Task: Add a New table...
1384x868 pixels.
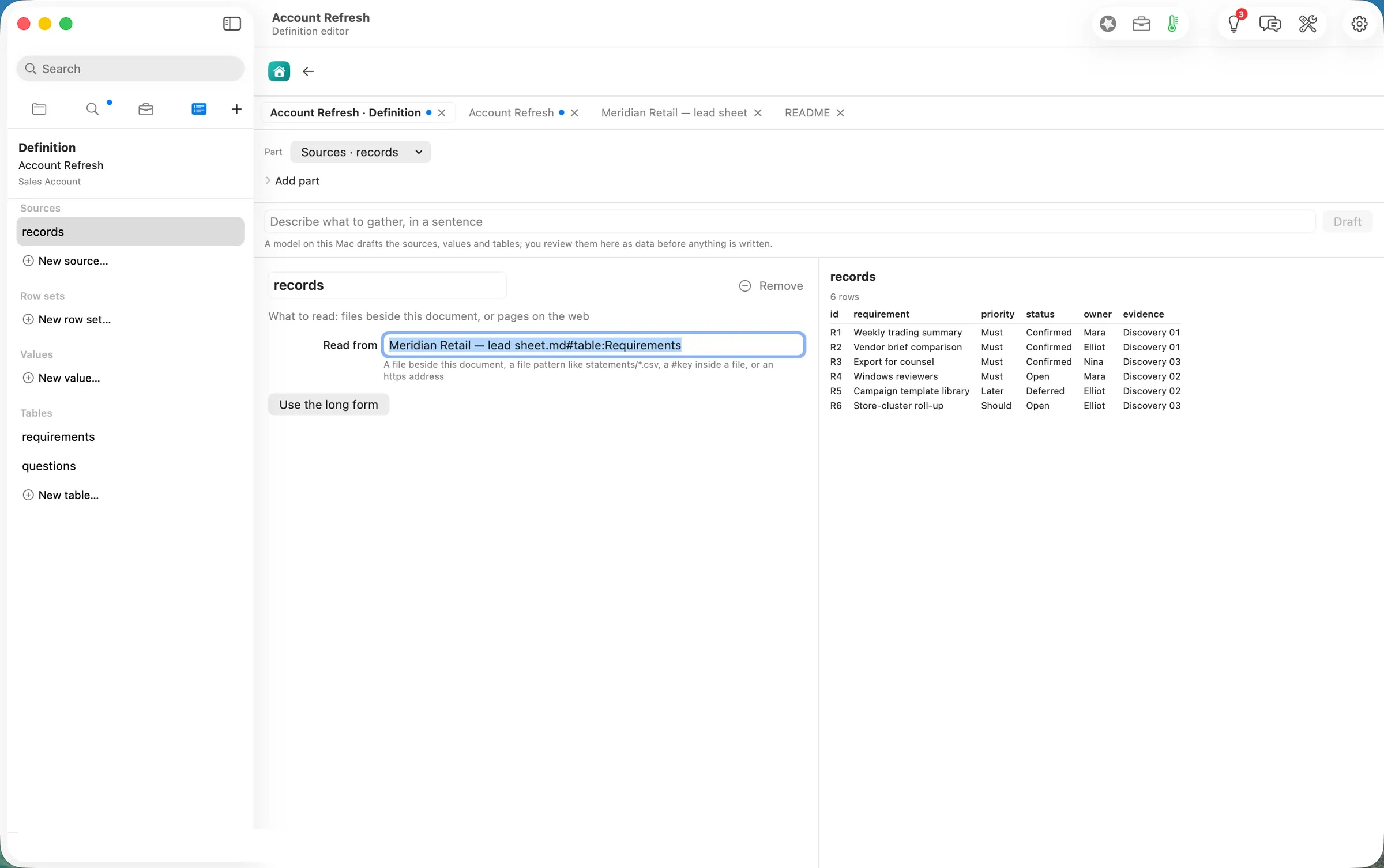Action: (61, 495)
